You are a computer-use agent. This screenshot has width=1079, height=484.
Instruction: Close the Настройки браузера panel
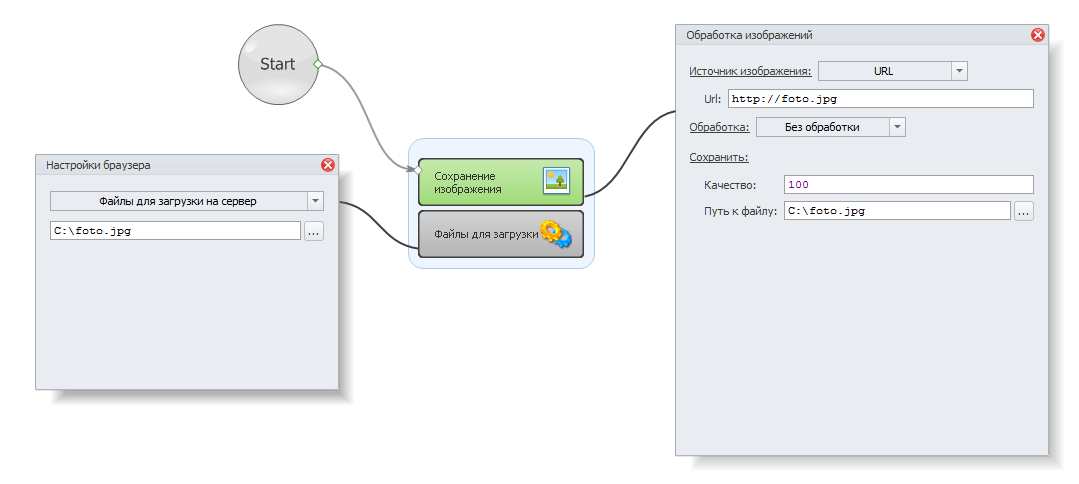coord(328,165)
